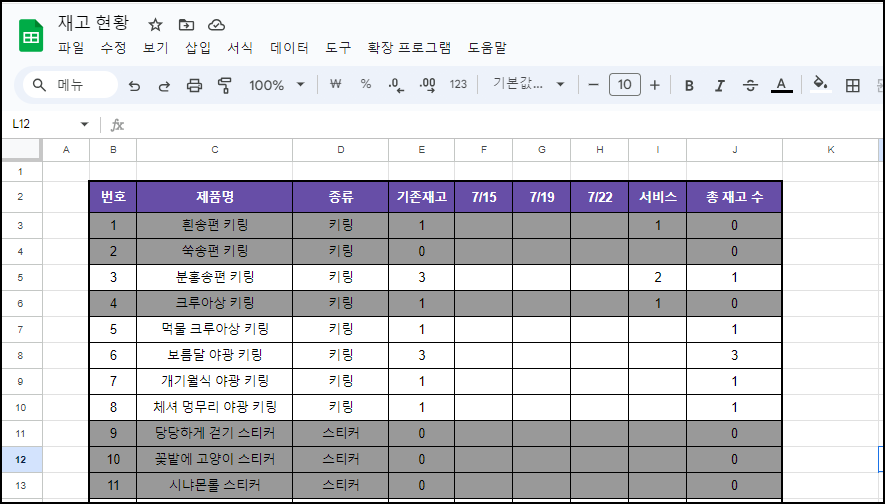
Task: Open the L12 name box dropdown arrow
Action: tap(85, 125)
